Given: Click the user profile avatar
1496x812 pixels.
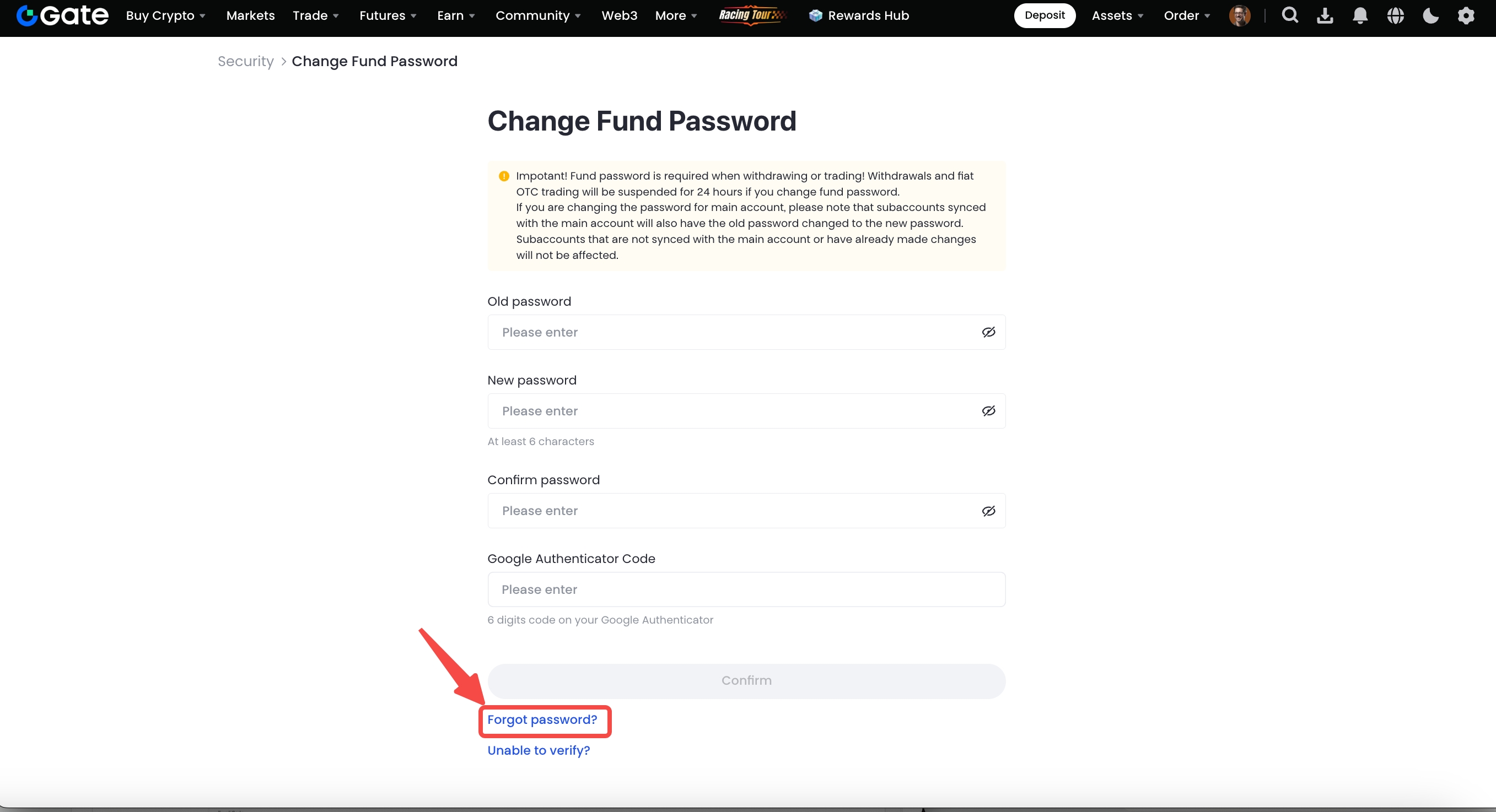Looking at the screenshot, I should [1239, 15].
